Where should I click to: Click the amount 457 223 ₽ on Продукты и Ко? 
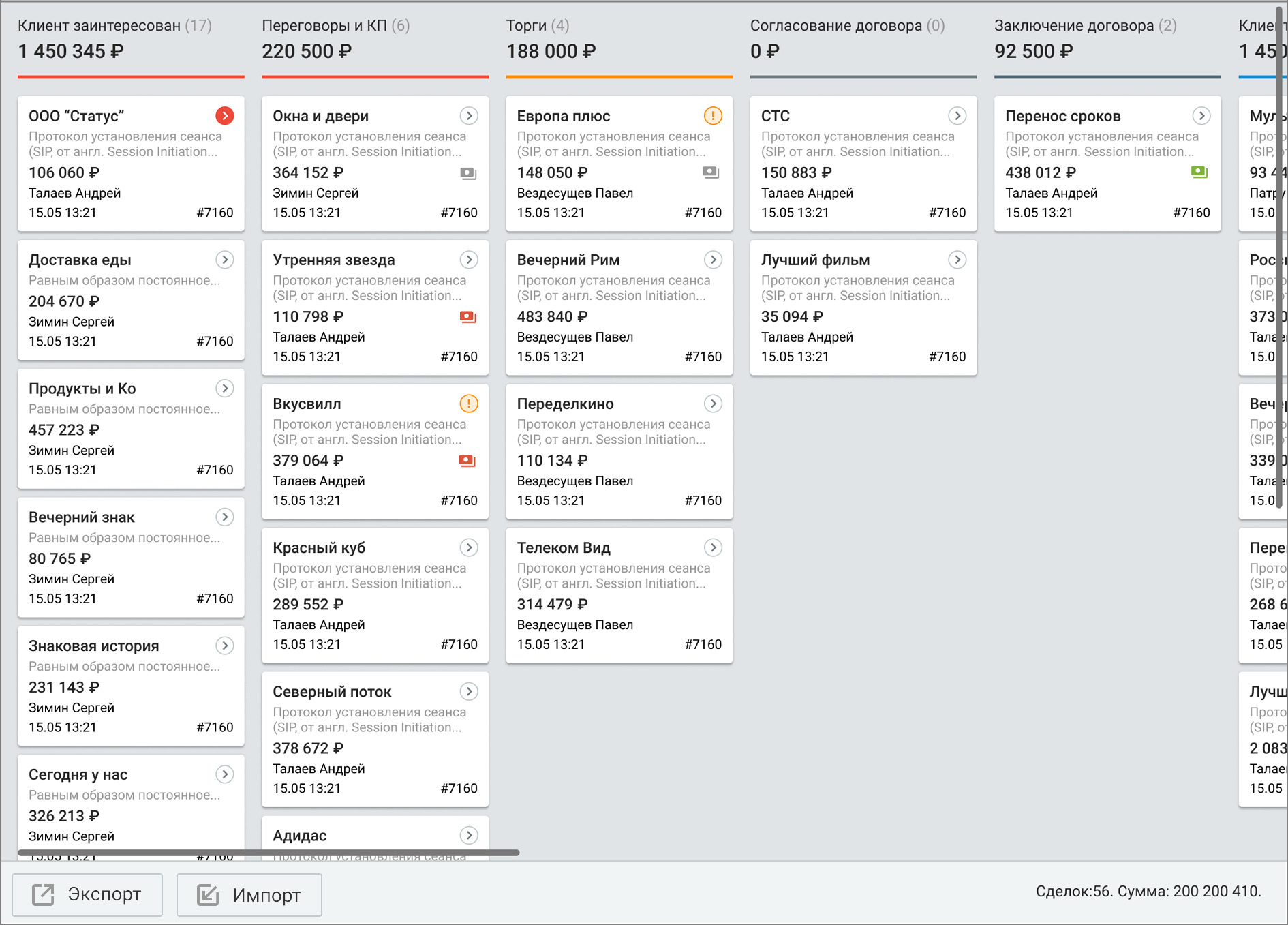point(64,430)
